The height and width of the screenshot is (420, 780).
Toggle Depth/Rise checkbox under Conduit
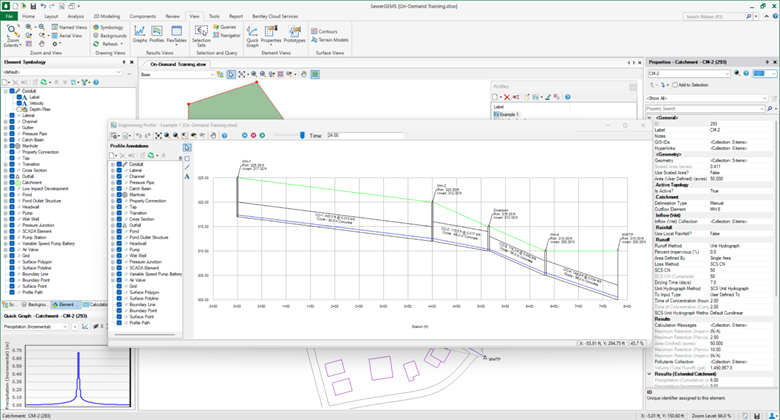19,109
